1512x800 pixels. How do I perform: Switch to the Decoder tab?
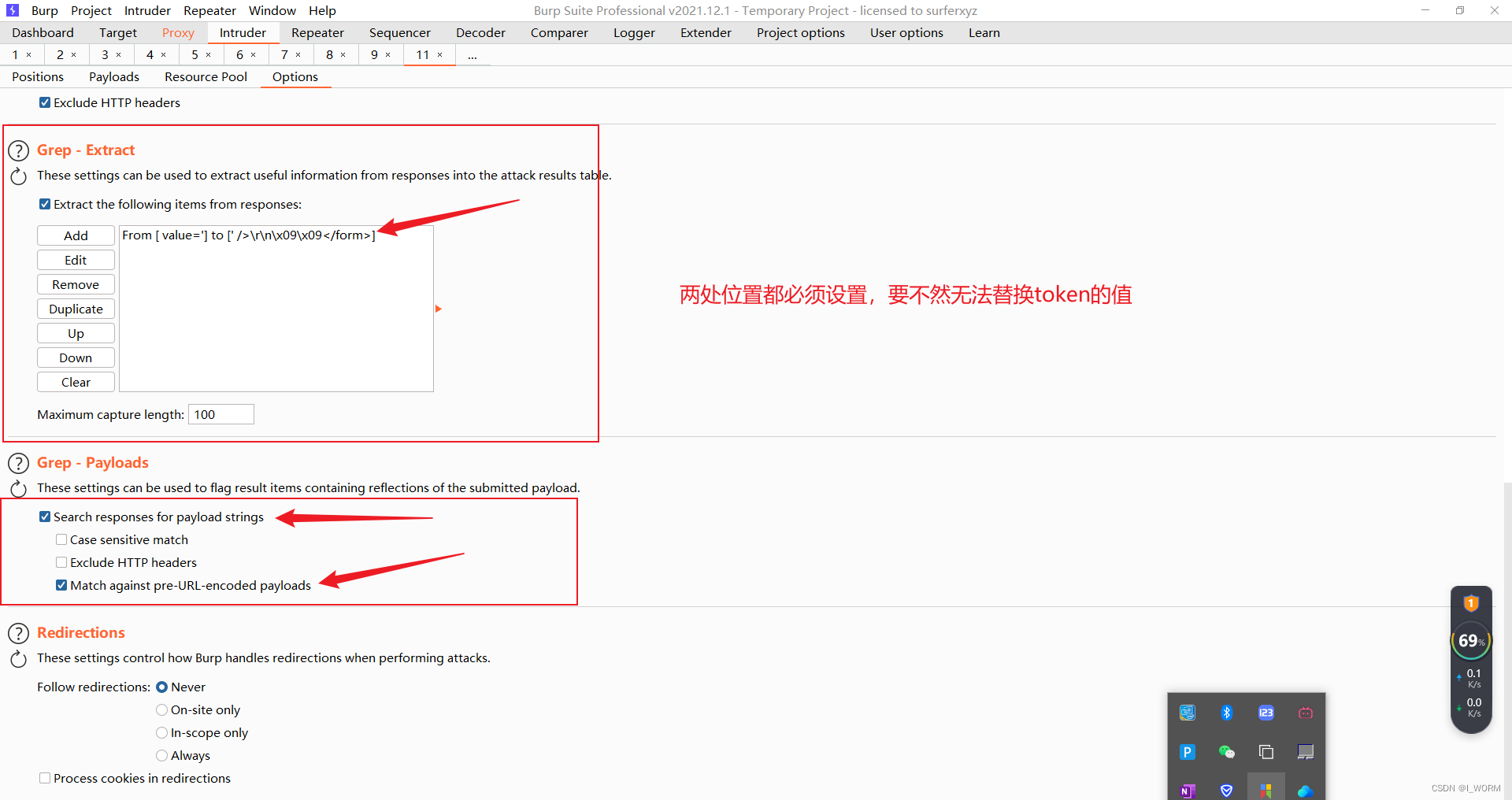coord(480,32)
